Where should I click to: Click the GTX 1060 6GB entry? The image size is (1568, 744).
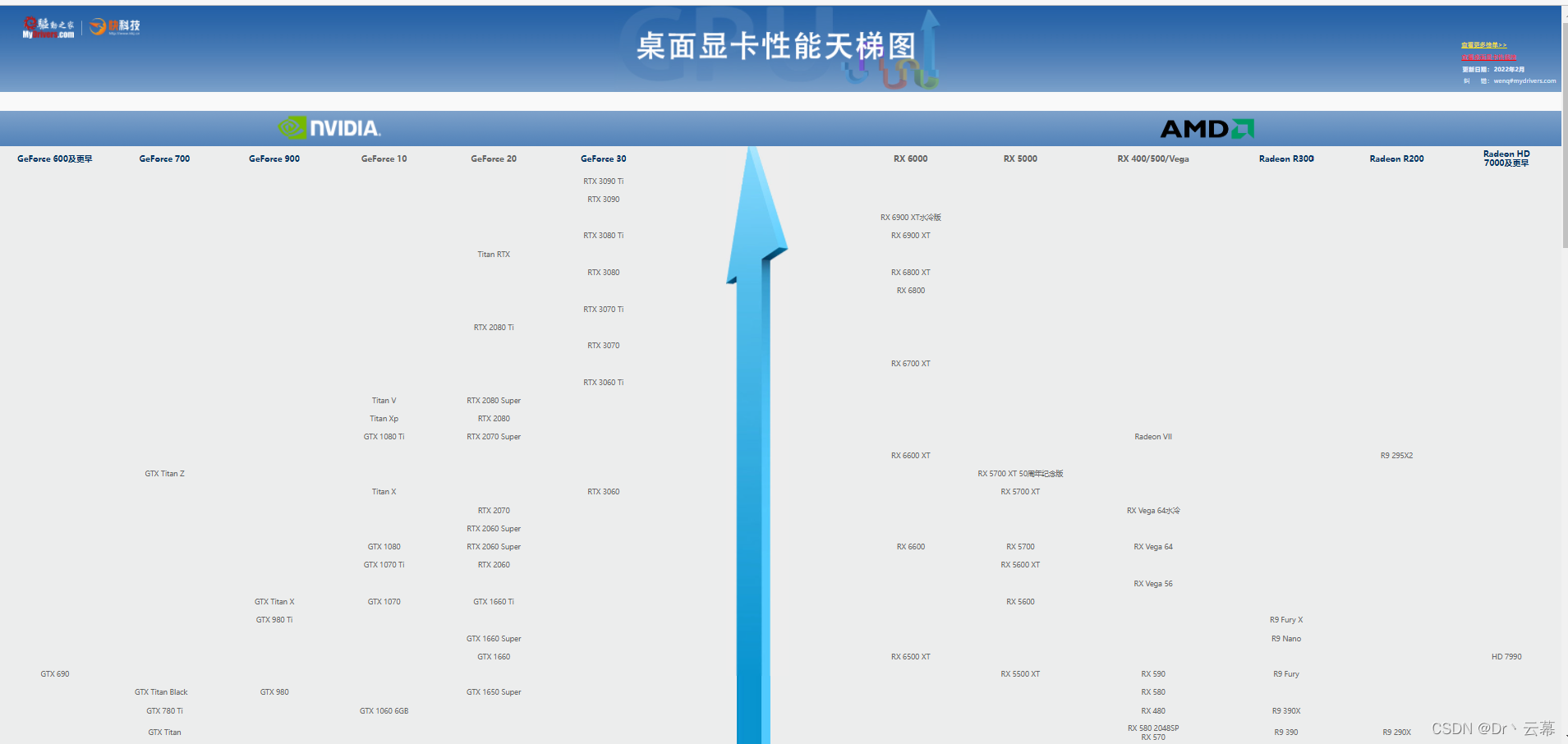pyautogui.click(x=384, y=711)
